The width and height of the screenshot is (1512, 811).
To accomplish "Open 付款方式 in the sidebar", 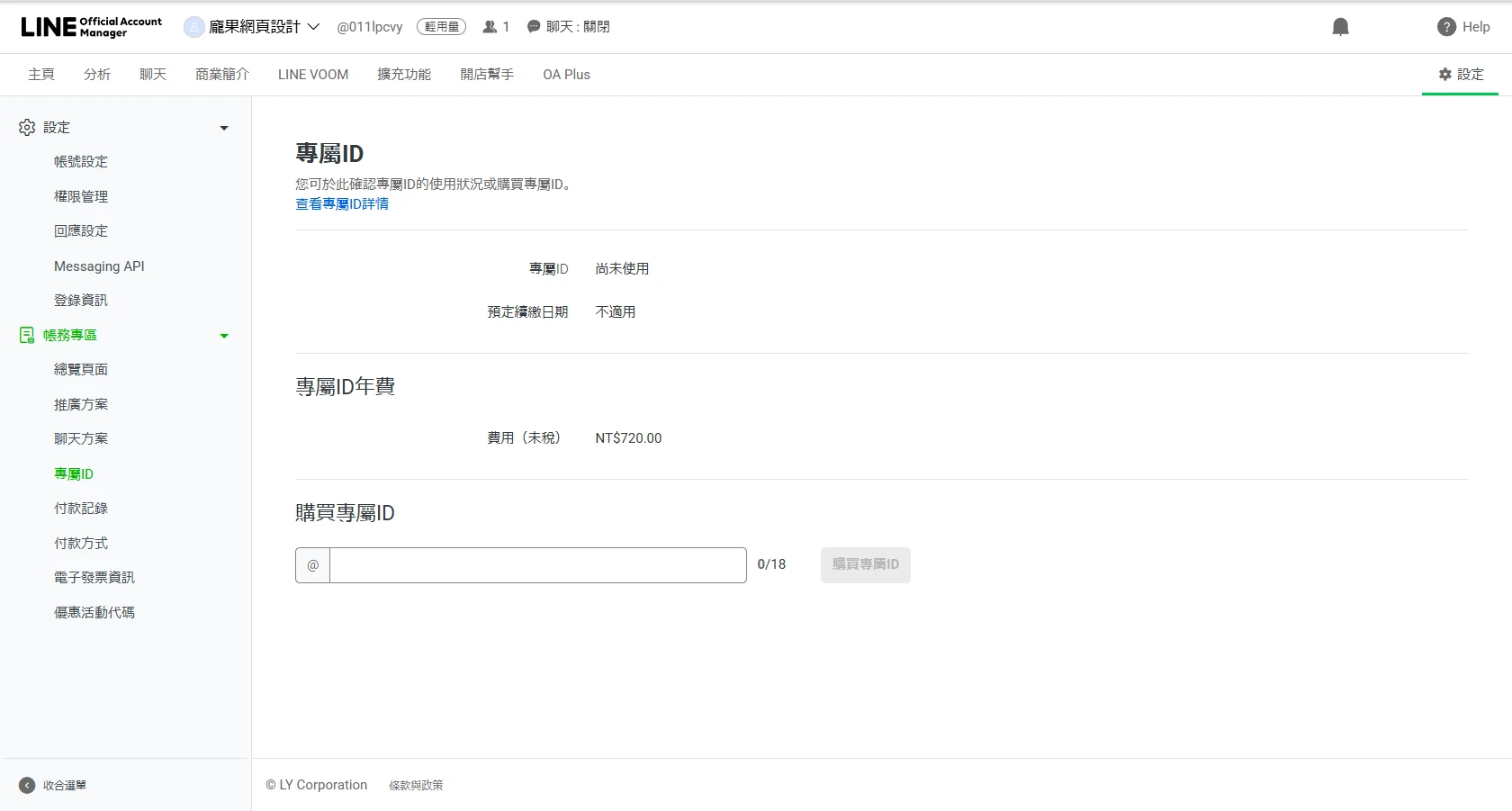I will tap(81, 544).
